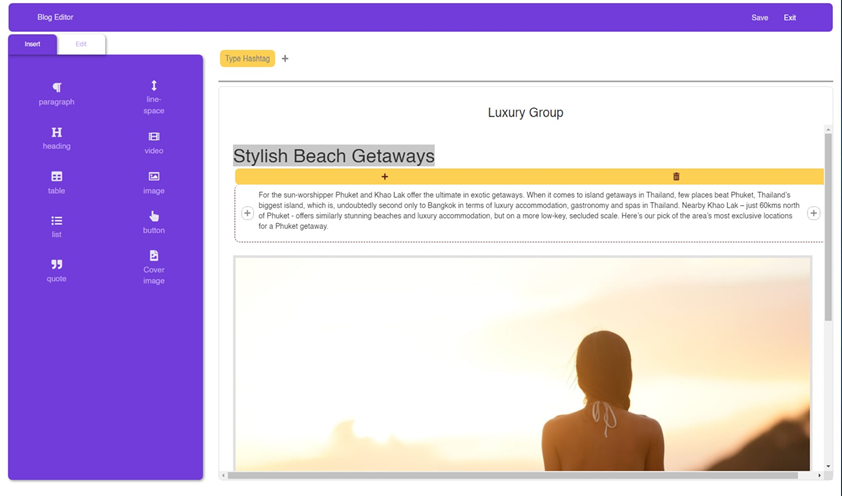Open the Insert tab
Viewport: 842px width, 496px height.
33,44
